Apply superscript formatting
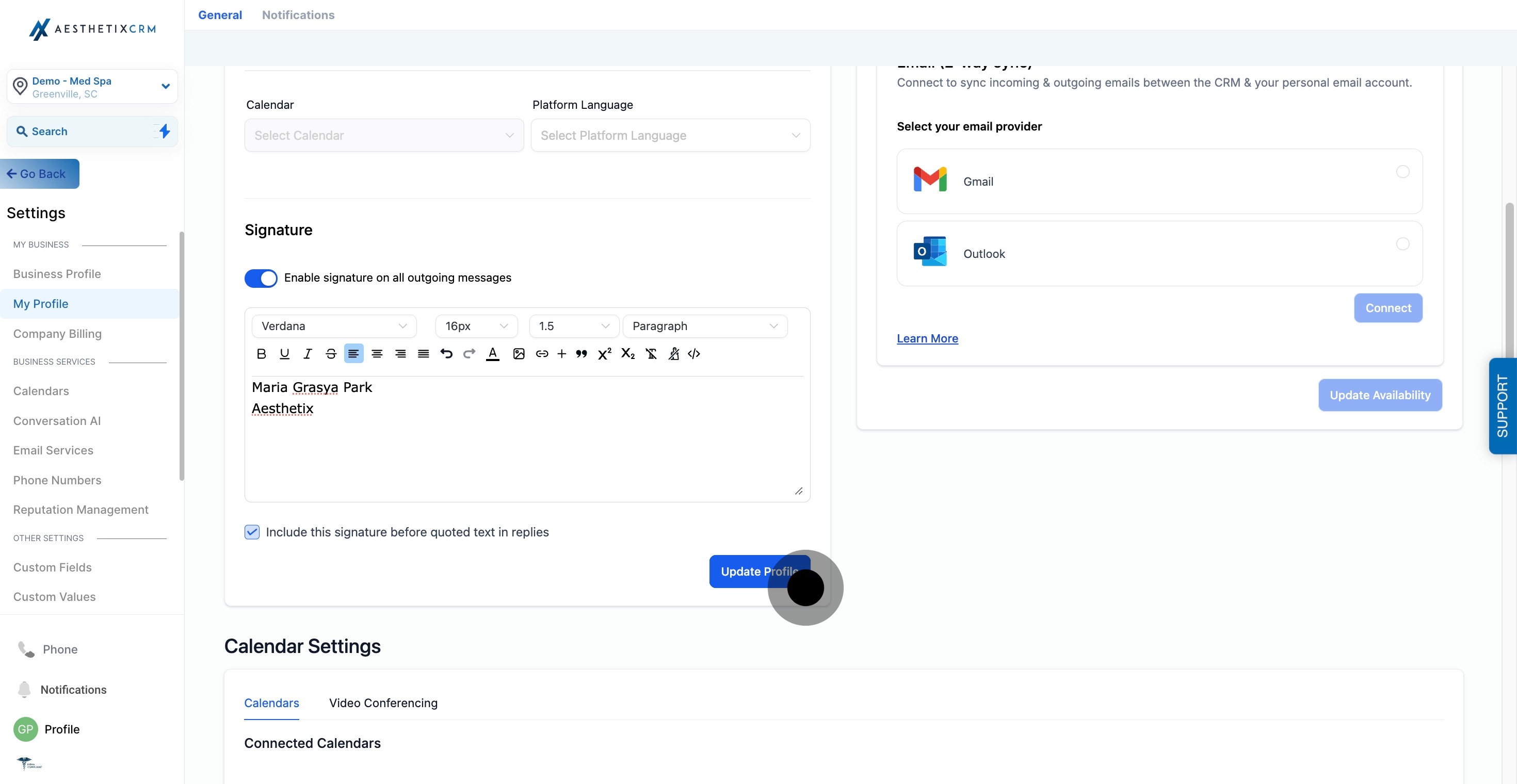This screenshot has width=1517, height=784. pyautogui.click(x=604, y=354)
